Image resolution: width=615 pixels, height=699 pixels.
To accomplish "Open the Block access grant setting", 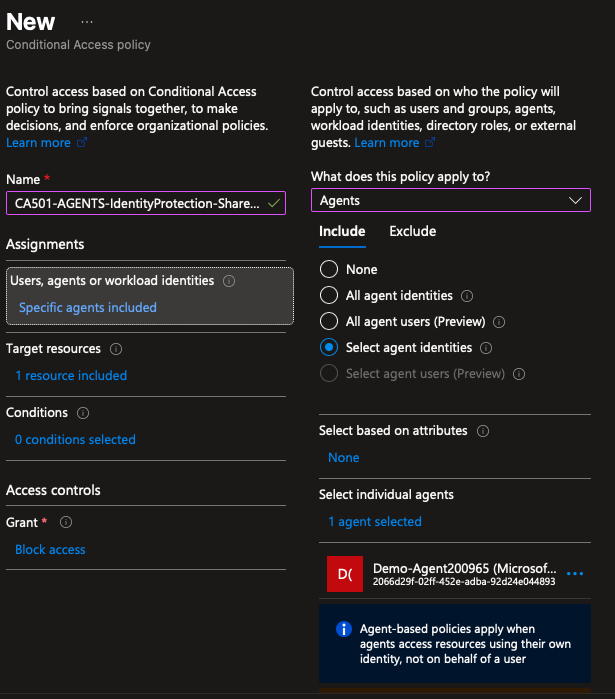I will click(x=50, y=550).
